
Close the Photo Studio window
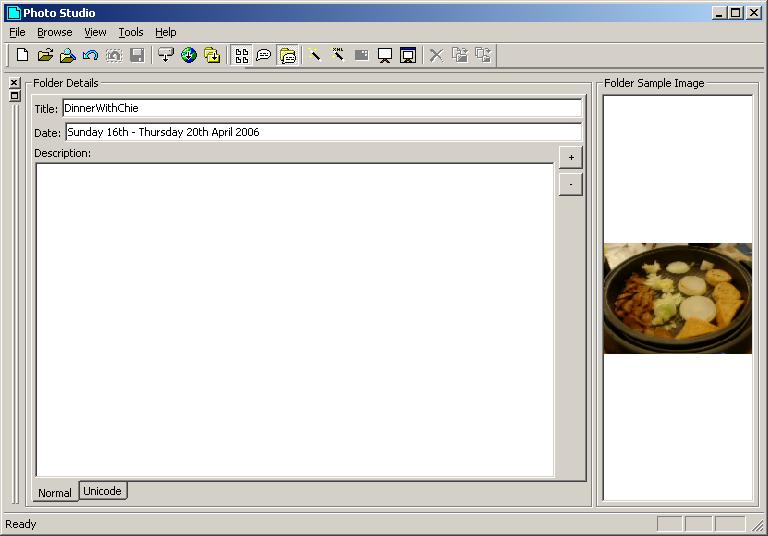point(754,13)
